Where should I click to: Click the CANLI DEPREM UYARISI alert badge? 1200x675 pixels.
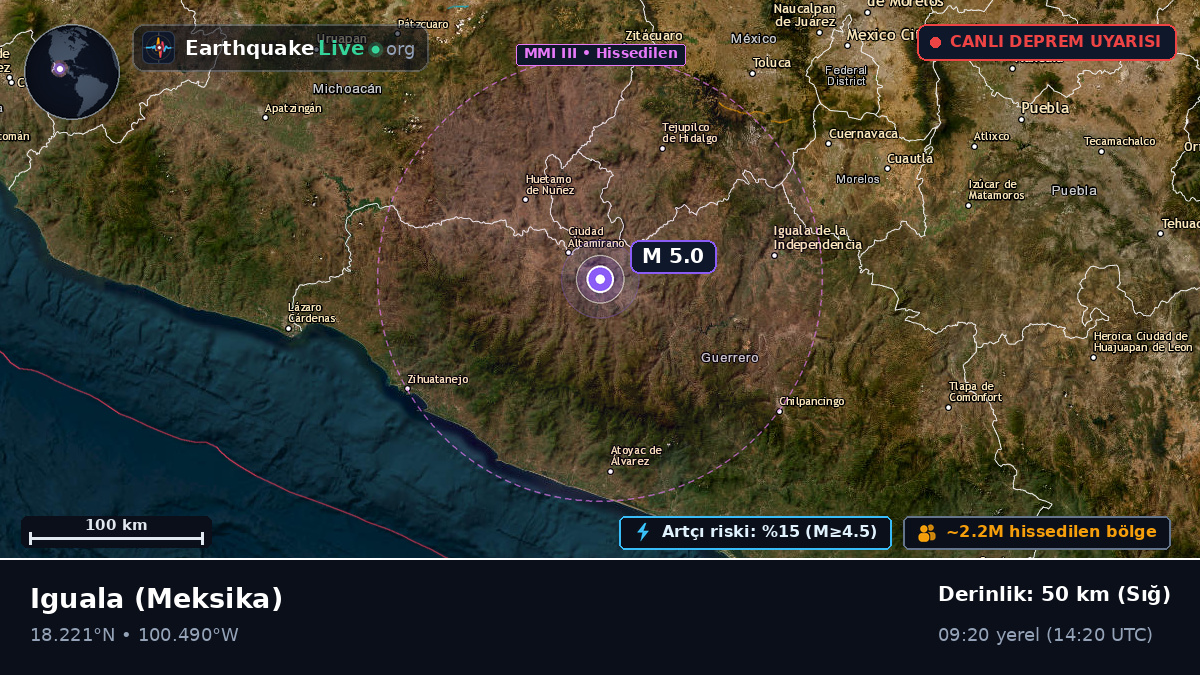(1046, 42)
